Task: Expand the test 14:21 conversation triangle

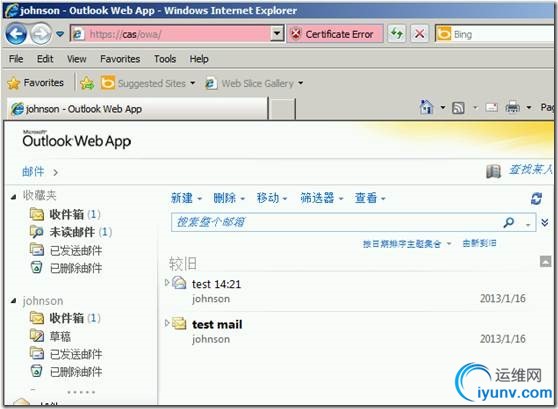Action: 167,283
